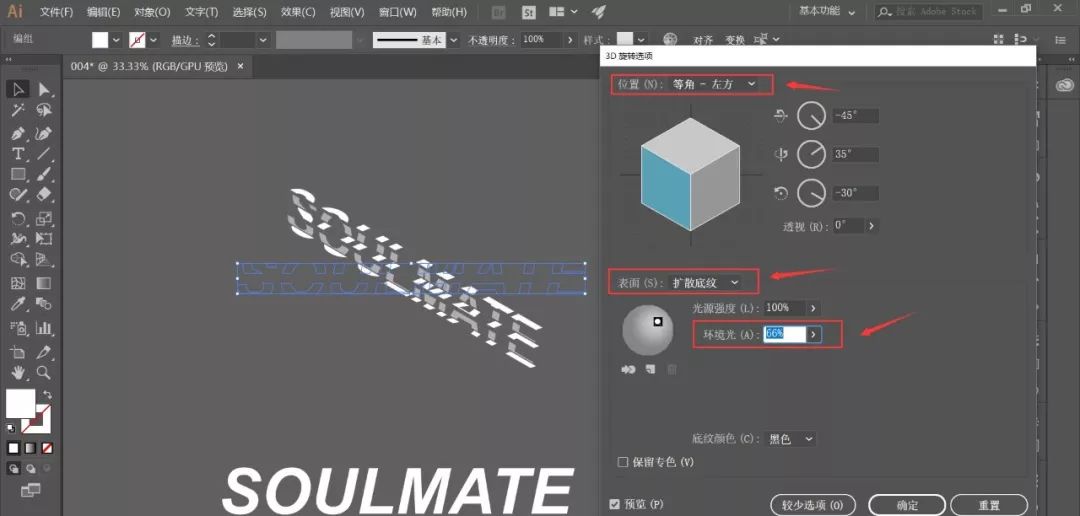Viewport: 1080px width, 516px height.
Task: Select the Selection tool arrow
Action: click(x=18, y=90)
